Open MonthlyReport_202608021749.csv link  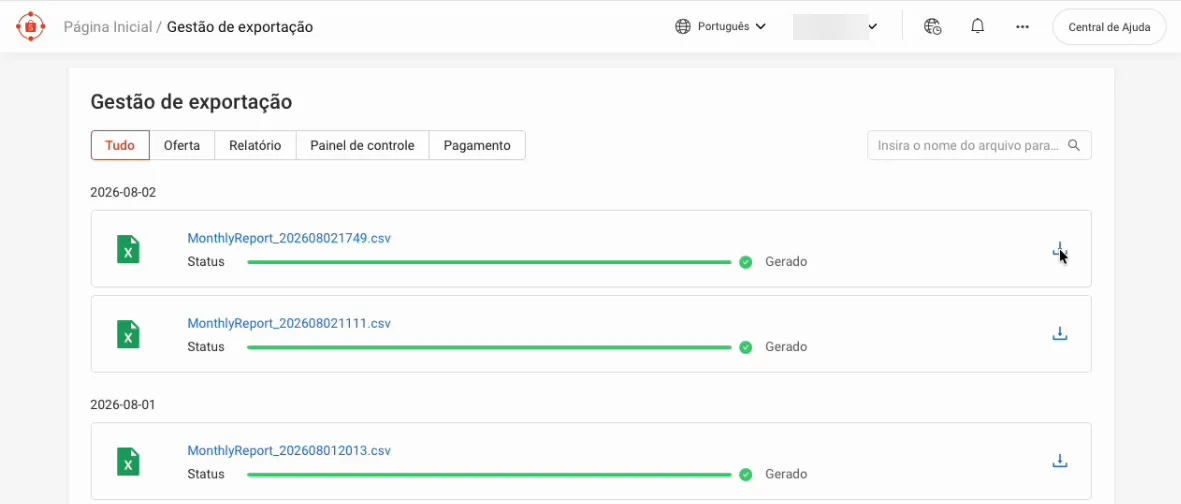tap(289, 238)
